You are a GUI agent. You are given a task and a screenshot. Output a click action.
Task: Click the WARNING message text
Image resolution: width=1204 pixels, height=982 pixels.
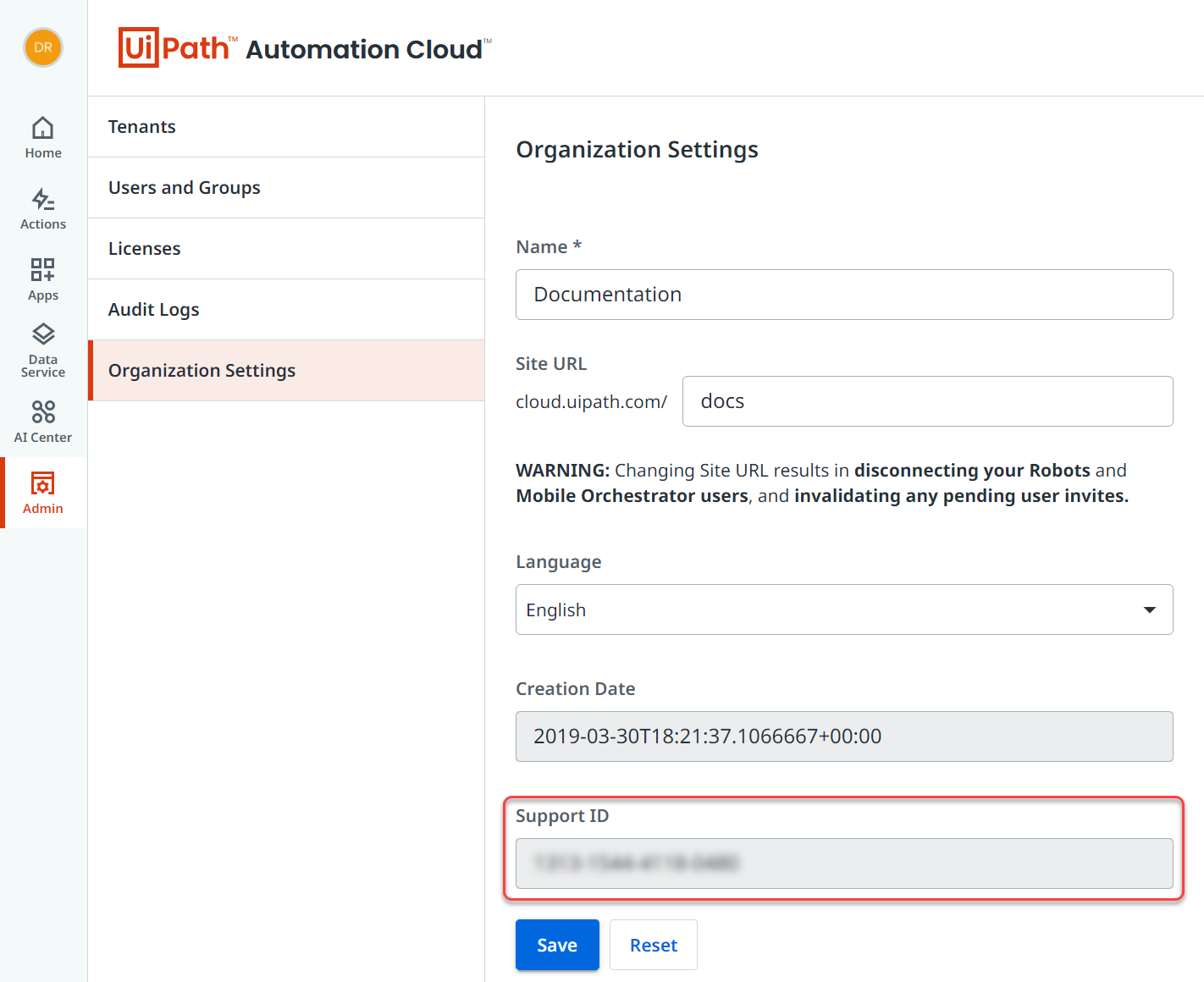point(822,483)
